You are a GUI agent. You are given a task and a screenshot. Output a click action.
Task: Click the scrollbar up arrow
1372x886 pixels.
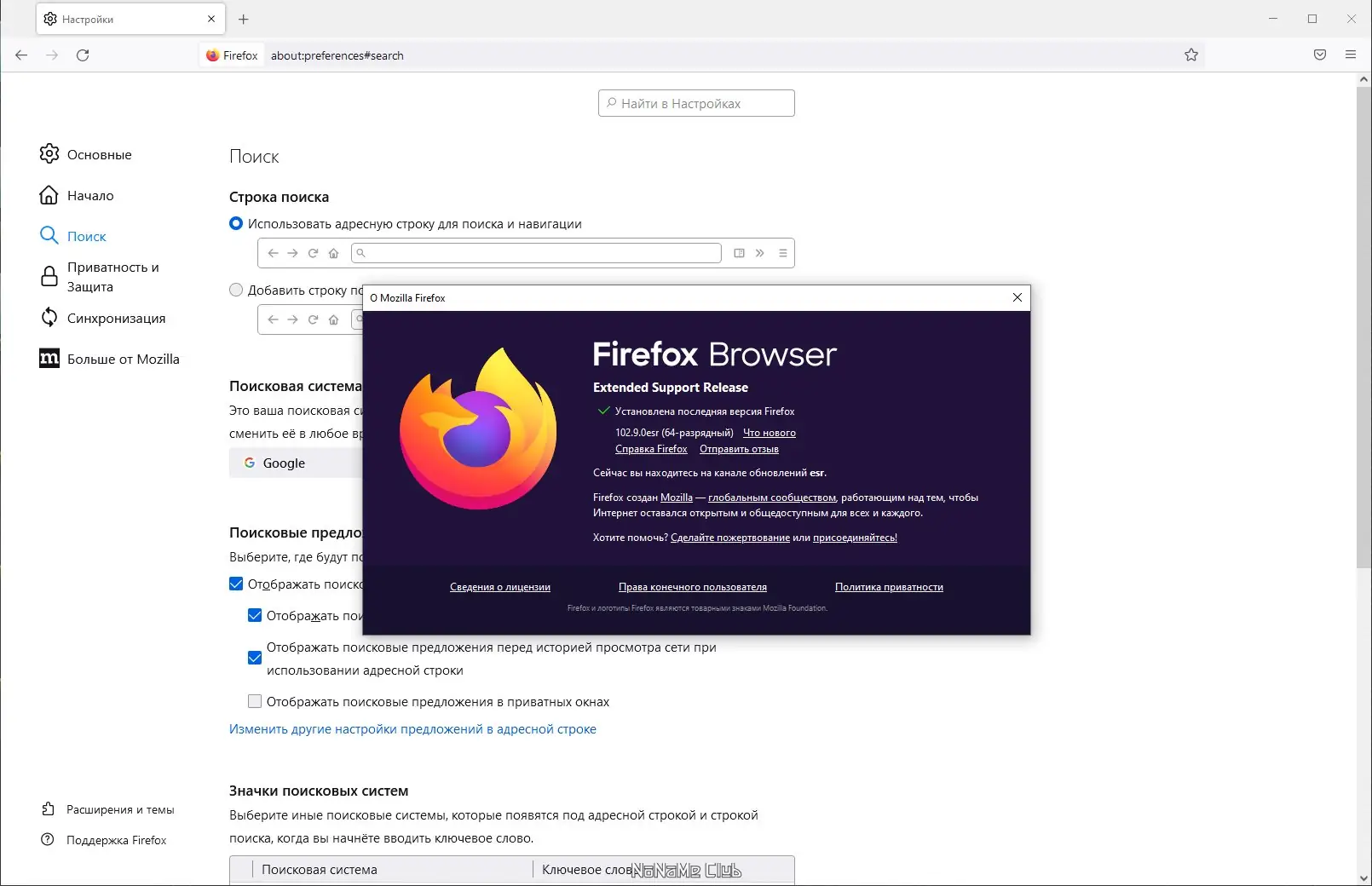(x=1363, y=79)
